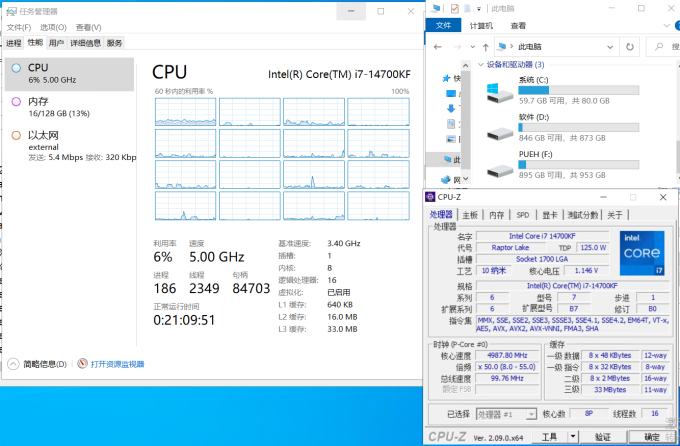Select Documents icon in navigation pane
The width and height of the screenshot is (680, 446).
451,124
